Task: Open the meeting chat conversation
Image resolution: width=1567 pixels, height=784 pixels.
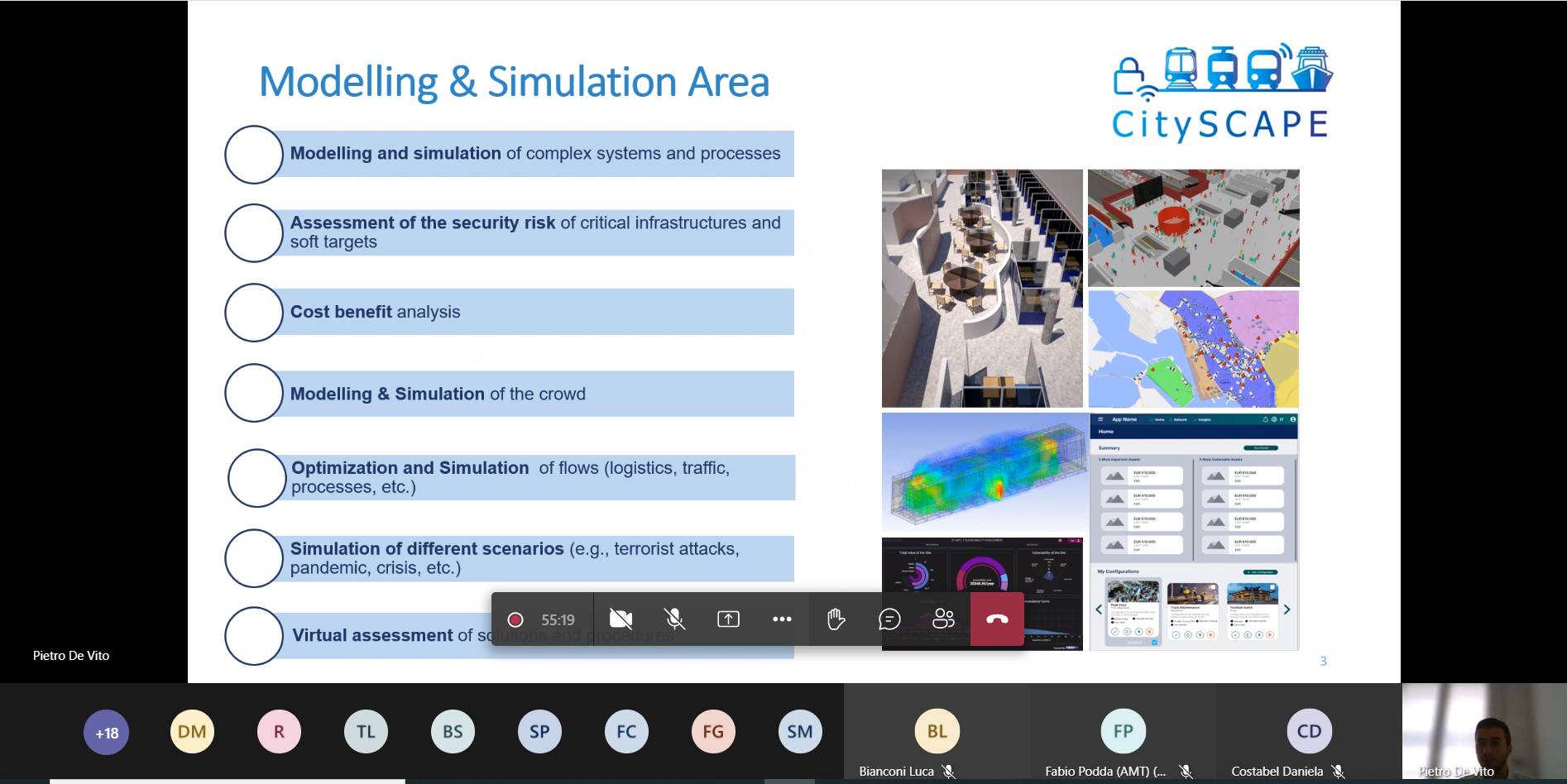Action: (889, 619)
